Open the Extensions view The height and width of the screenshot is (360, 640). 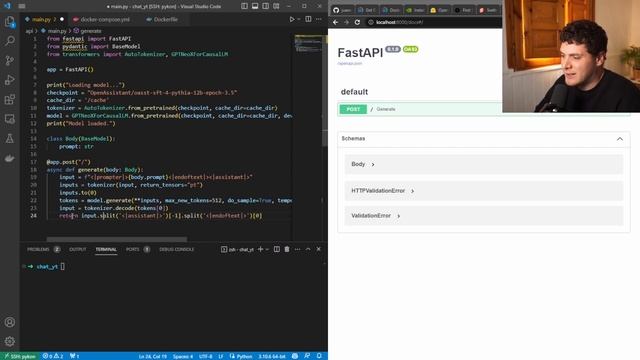[9, 99]
